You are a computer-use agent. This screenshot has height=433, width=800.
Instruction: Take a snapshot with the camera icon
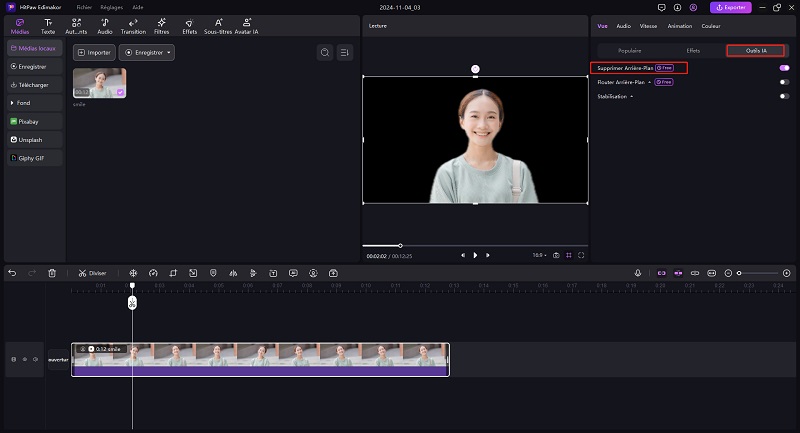(556, 255)
